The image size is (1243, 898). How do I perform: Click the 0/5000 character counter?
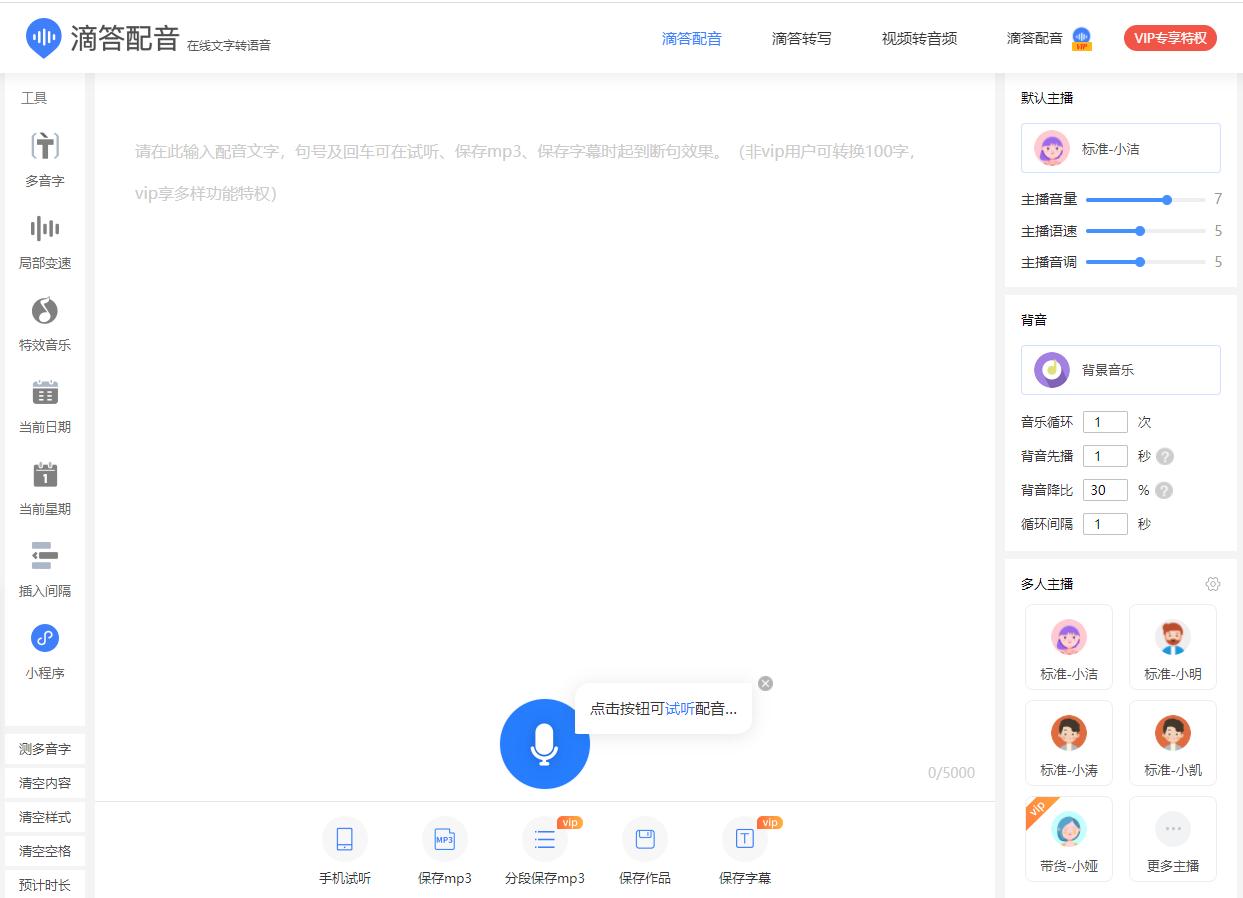[951, 773]
